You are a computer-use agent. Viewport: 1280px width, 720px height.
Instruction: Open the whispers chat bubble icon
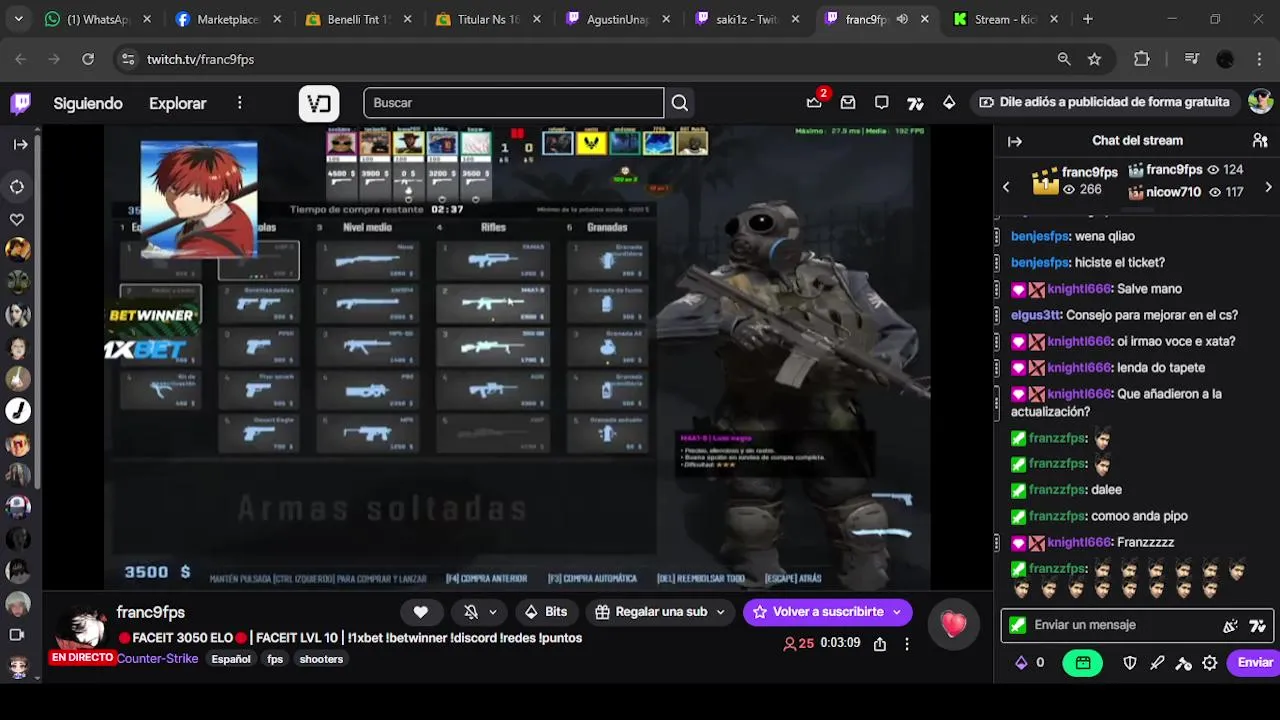click(x=882, y=102)
